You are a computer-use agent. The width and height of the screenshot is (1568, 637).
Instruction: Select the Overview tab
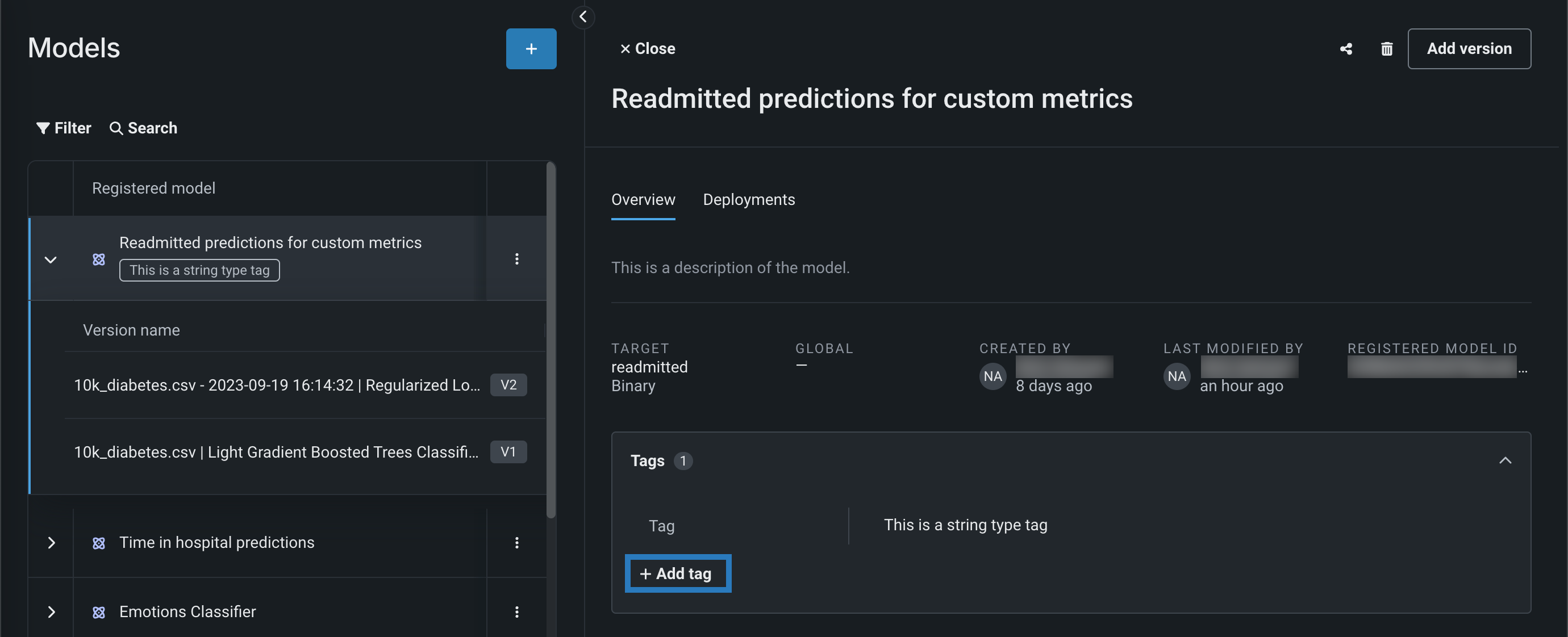643,199
